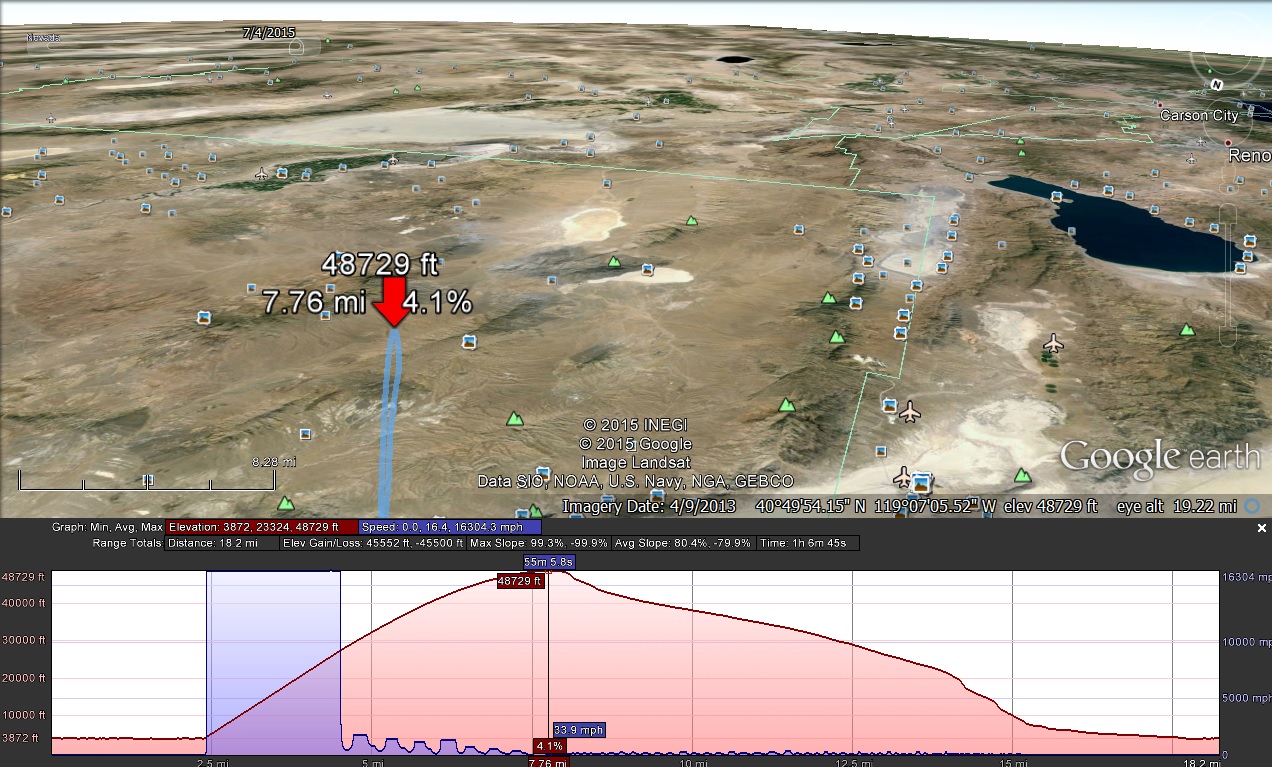Click the 33.9 mph speed tag on graph
The width and height of the screenshot is (1273, 767).
tap(580, 730)
